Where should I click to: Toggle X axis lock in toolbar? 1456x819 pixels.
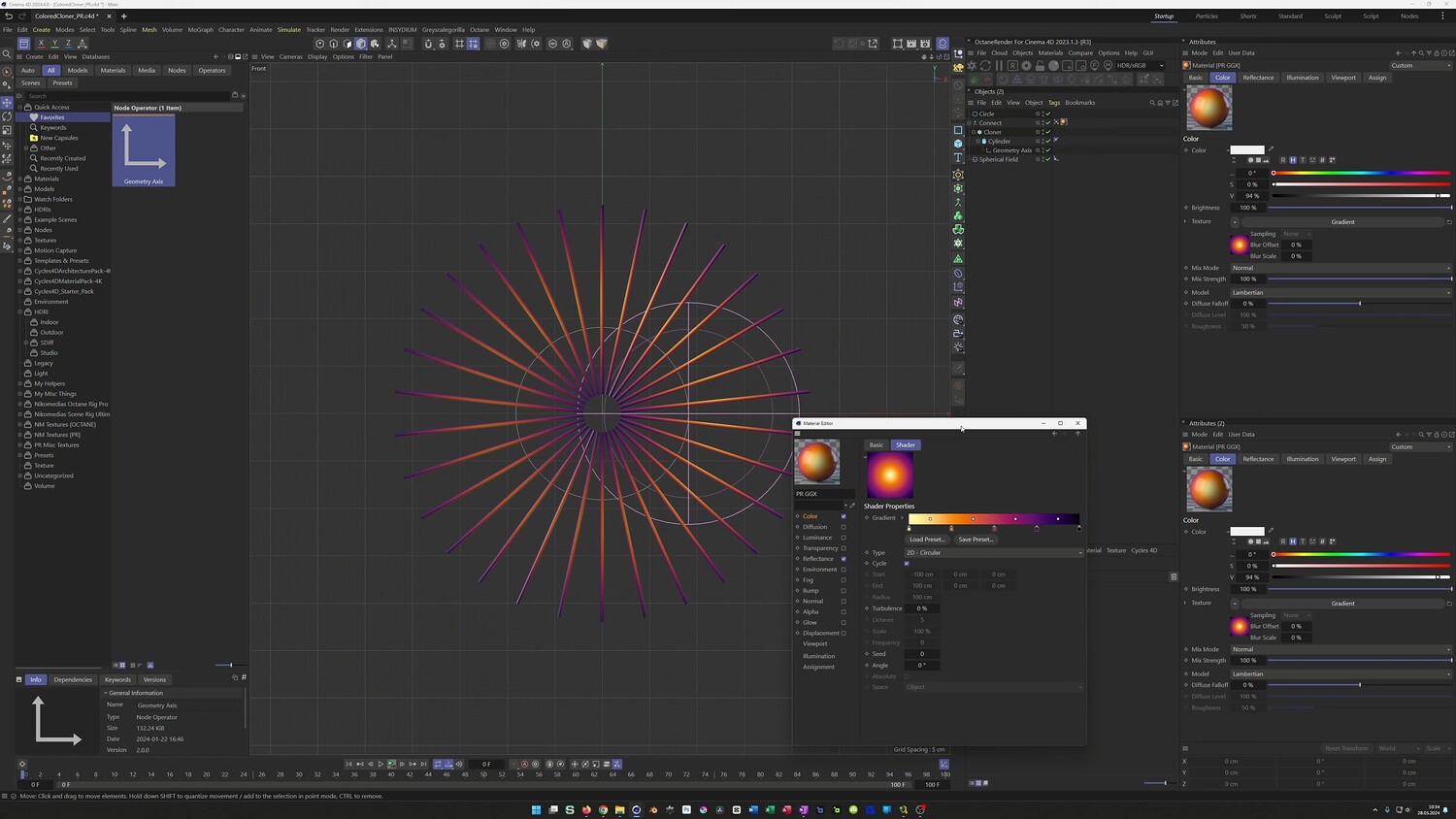[41, 44]
